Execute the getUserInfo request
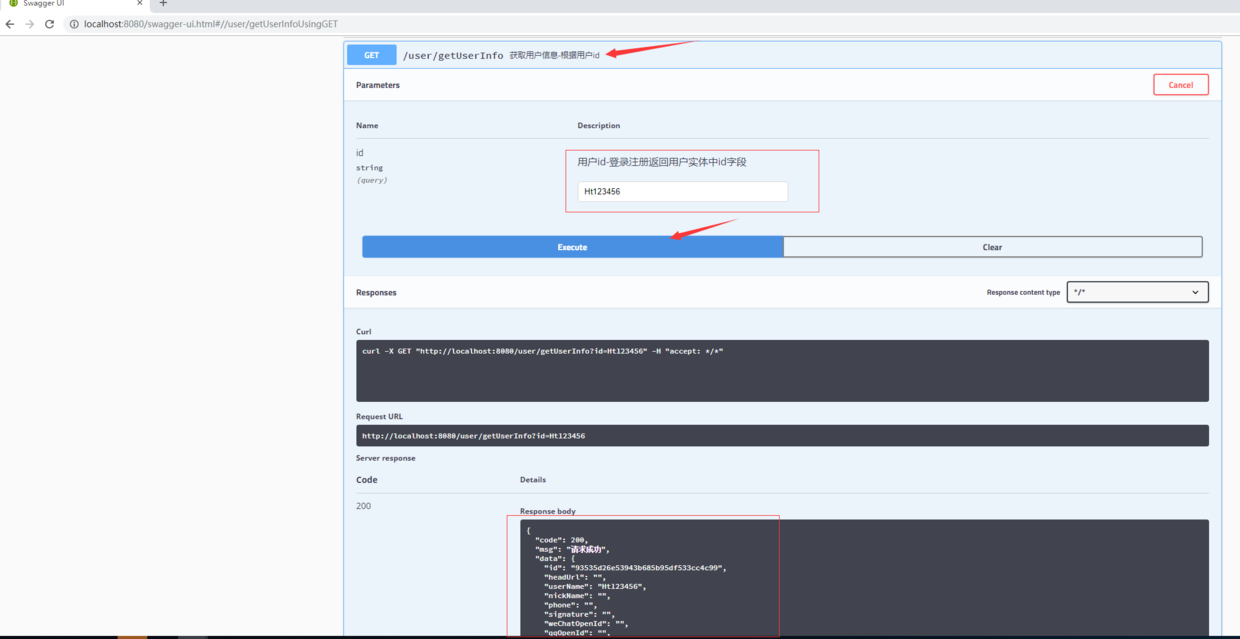Image resolution: width=1240 pixels, height=639 pixels. (573, 247)
